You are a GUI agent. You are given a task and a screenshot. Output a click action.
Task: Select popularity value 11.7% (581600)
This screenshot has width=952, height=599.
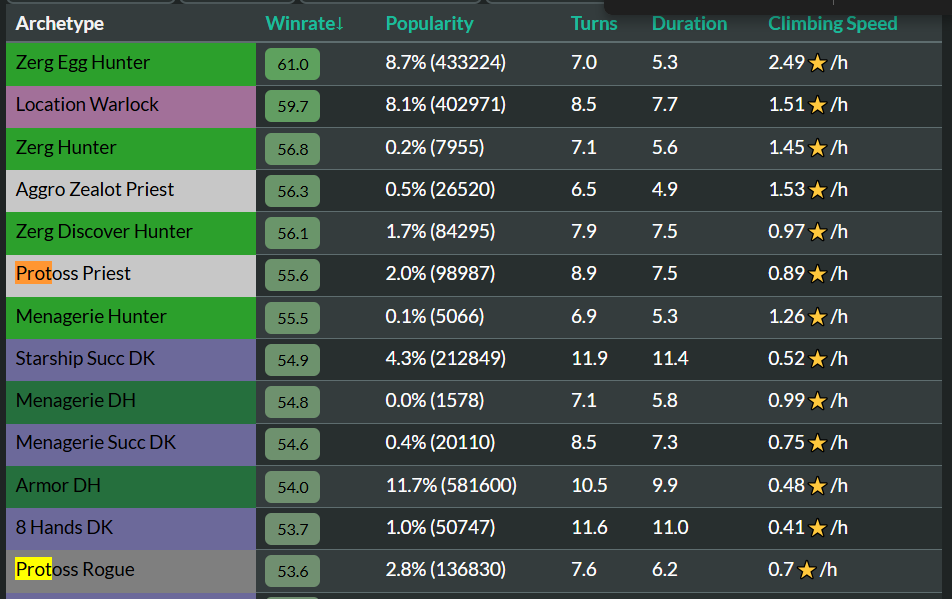tap(451, 486)
